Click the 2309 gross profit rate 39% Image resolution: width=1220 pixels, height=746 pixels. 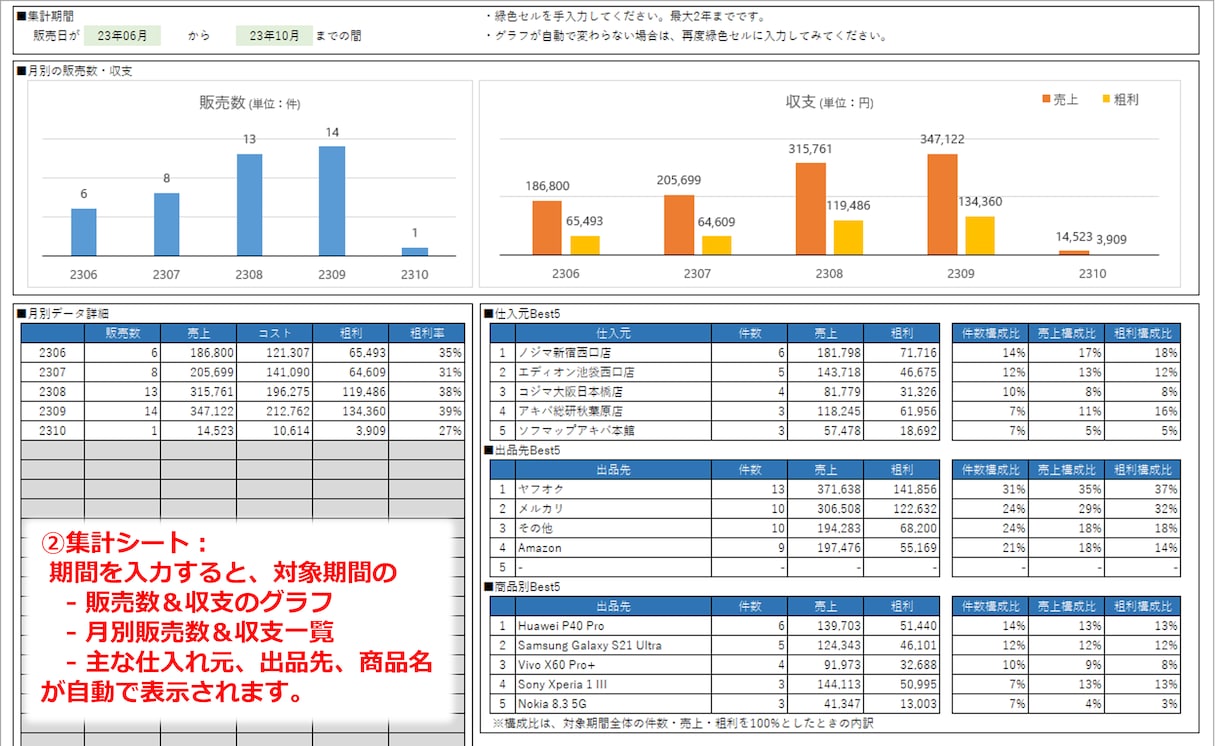tap(427, 411)
